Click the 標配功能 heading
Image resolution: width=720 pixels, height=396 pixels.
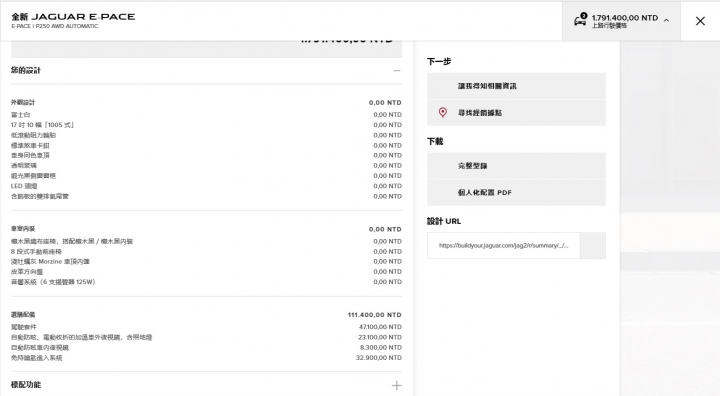coord(26,385)
